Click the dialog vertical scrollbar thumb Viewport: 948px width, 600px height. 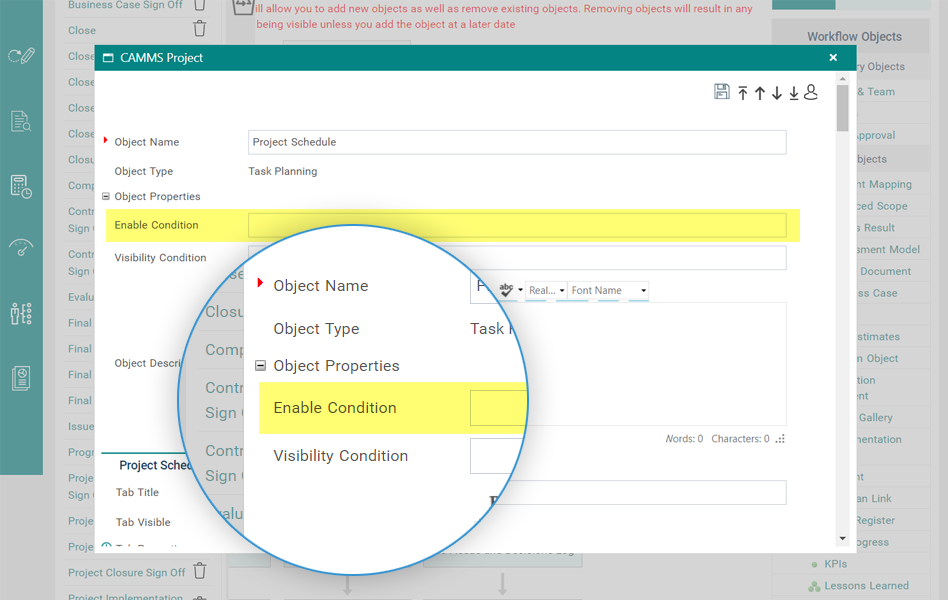(843, 108)
